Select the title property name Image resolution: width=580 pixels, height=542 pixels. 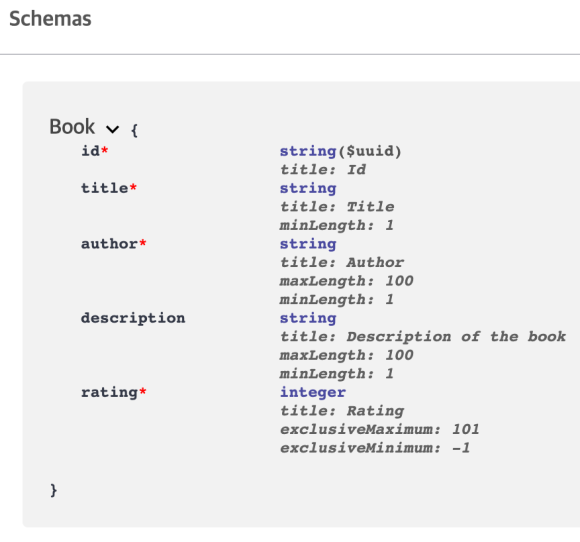click(x=105, y=188)
